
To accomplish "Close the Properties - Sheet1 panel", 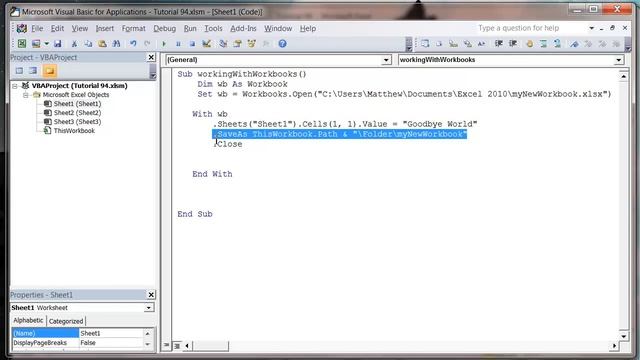I will [x=151, y=295].
